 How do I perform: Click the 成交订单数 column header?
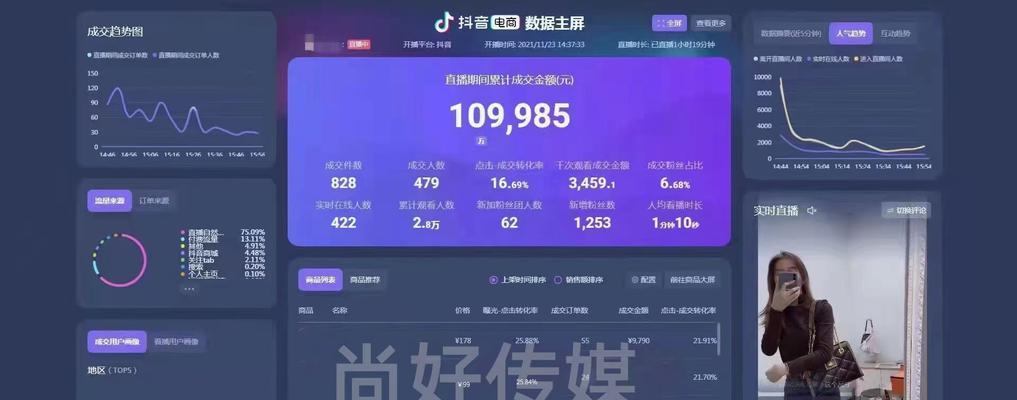[x=569, y=311]
